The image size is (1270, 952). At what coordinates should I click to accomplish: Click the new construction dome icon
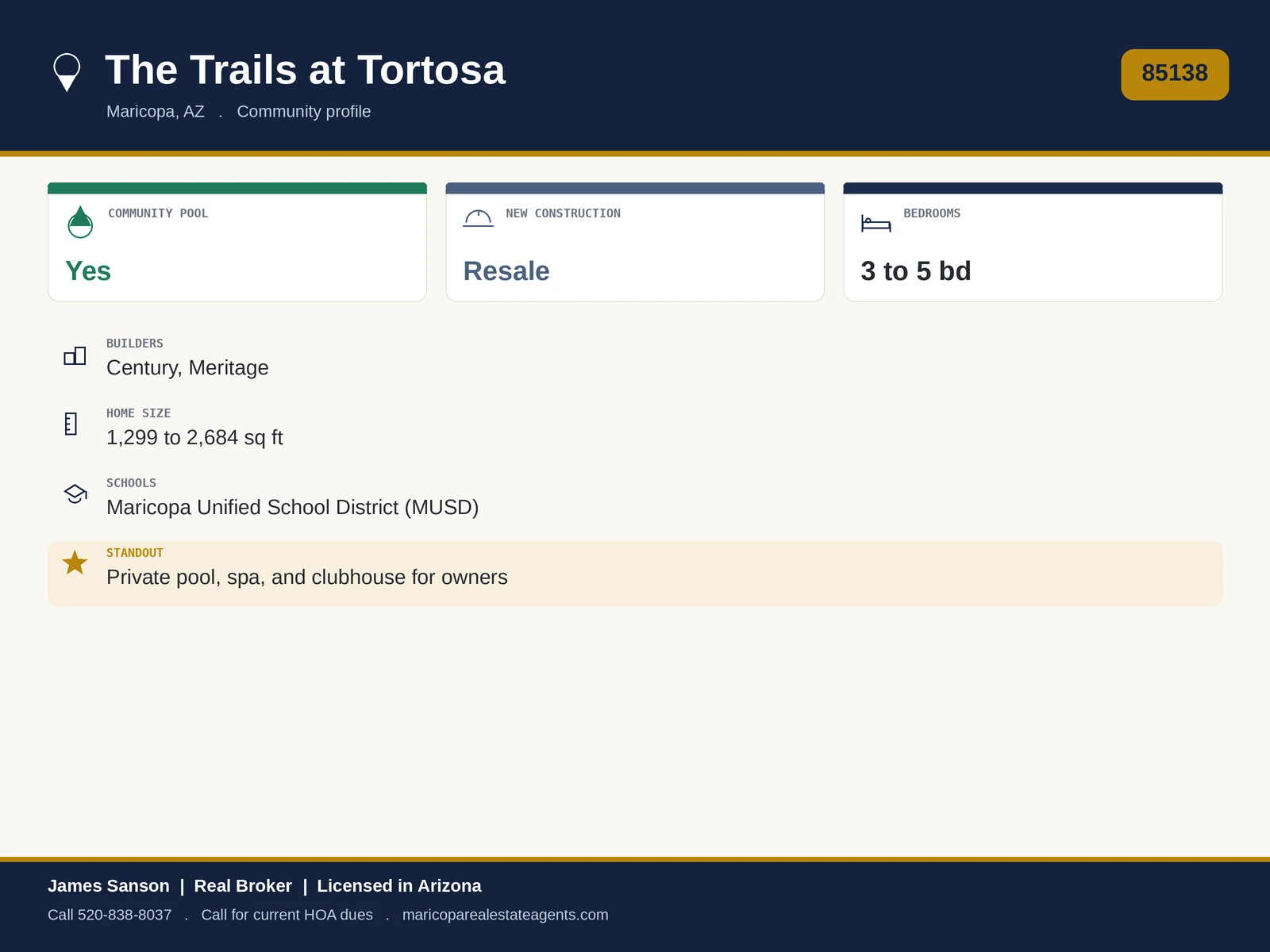point(478,218)
